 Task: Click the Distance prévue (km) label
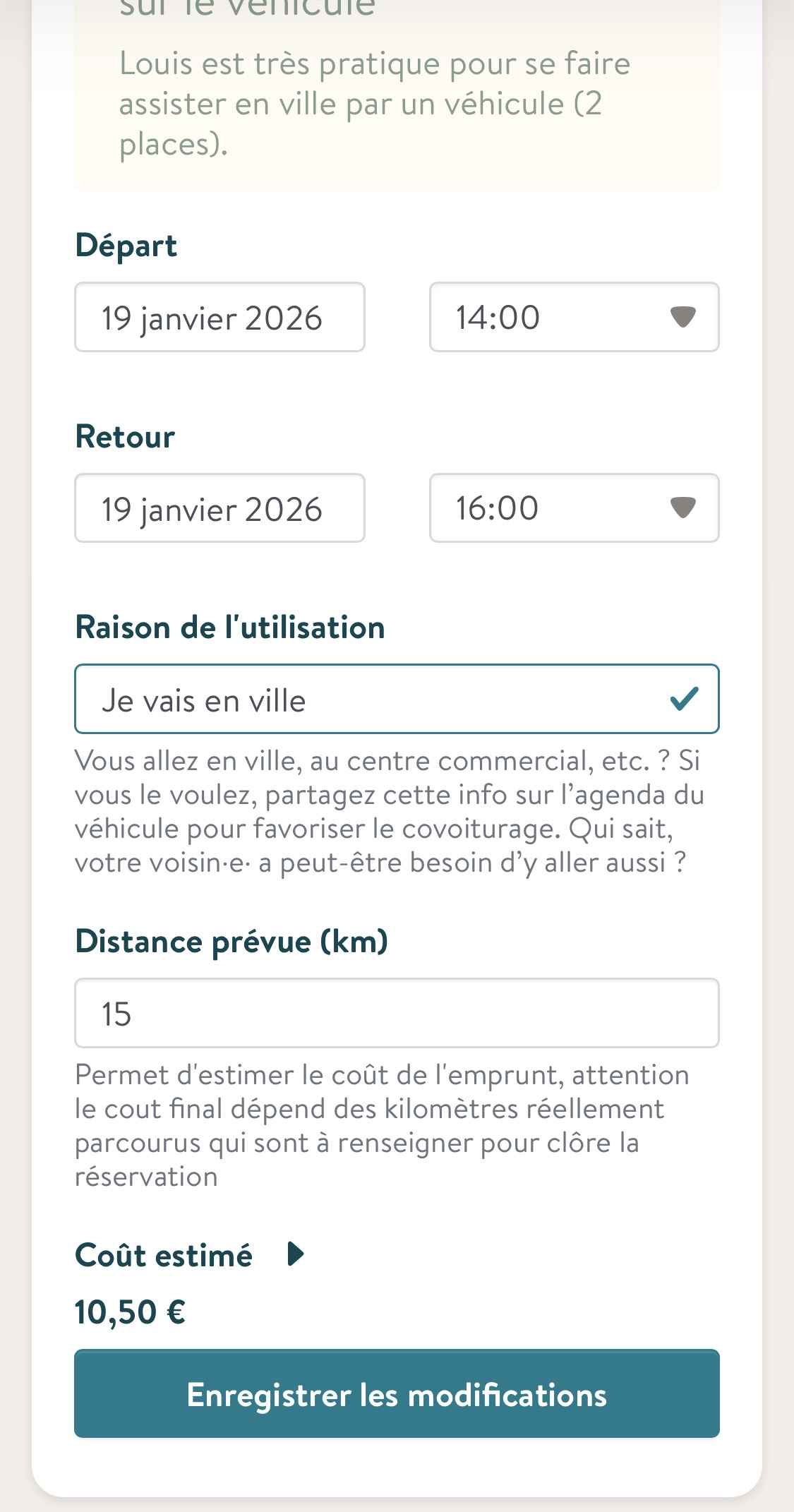(231, 942)
